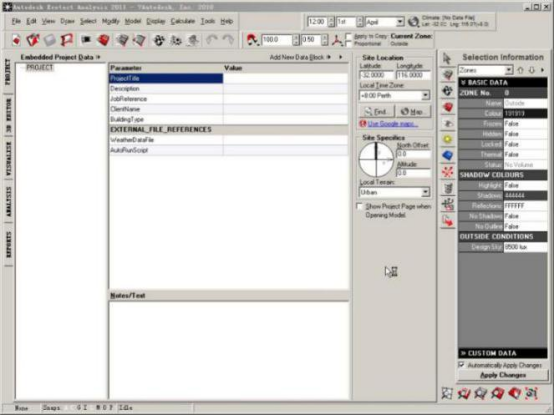Click the rightmost icon in the bottom-right row
This screenshot has height=415, width=554.
click(531, 393)
